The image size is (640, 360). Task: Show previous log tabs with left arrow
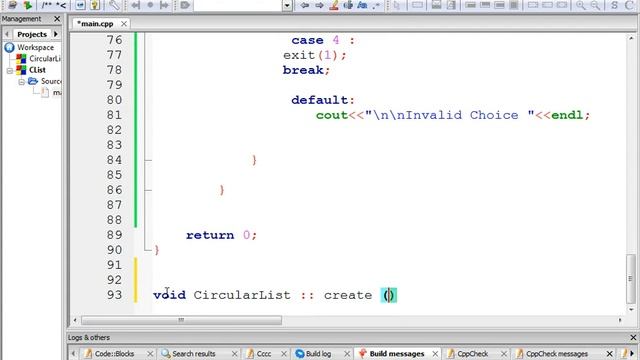click(73, 354)
